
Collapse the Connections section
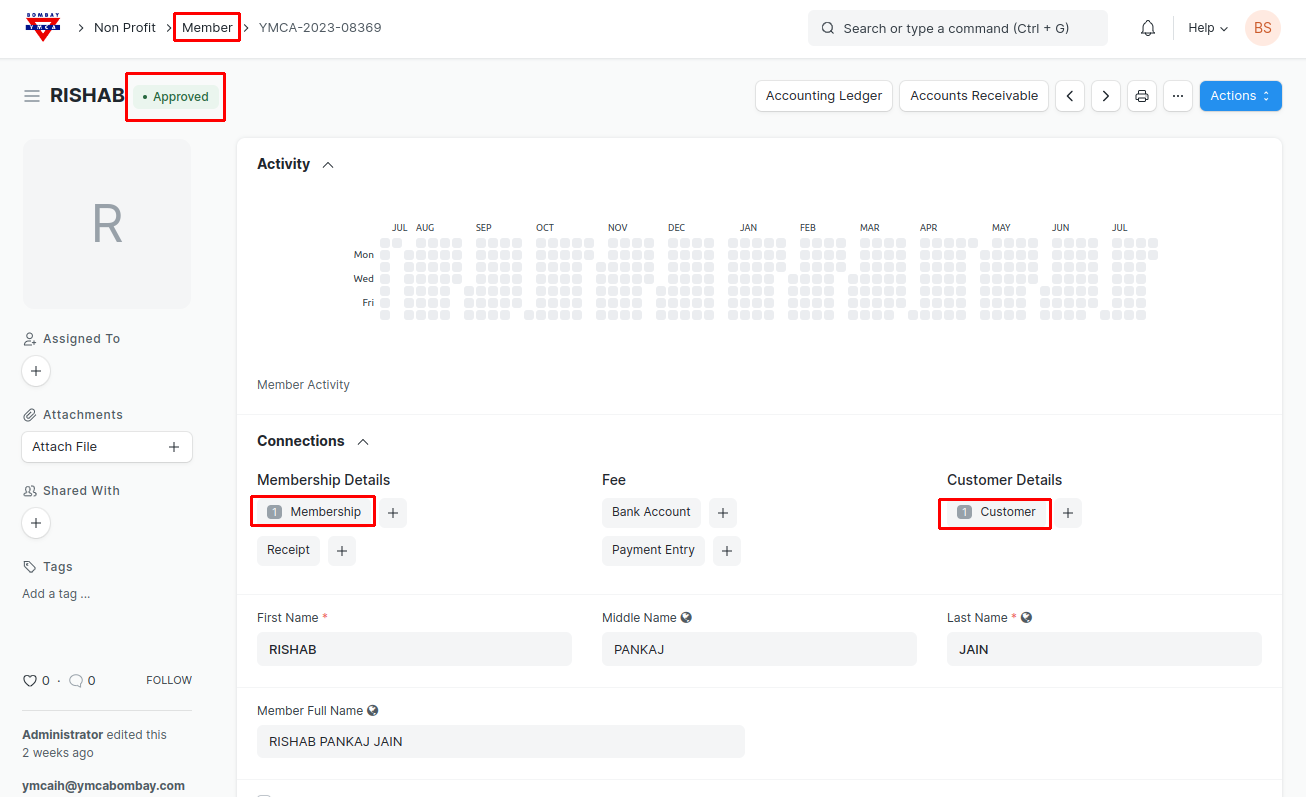coord(363,442)
